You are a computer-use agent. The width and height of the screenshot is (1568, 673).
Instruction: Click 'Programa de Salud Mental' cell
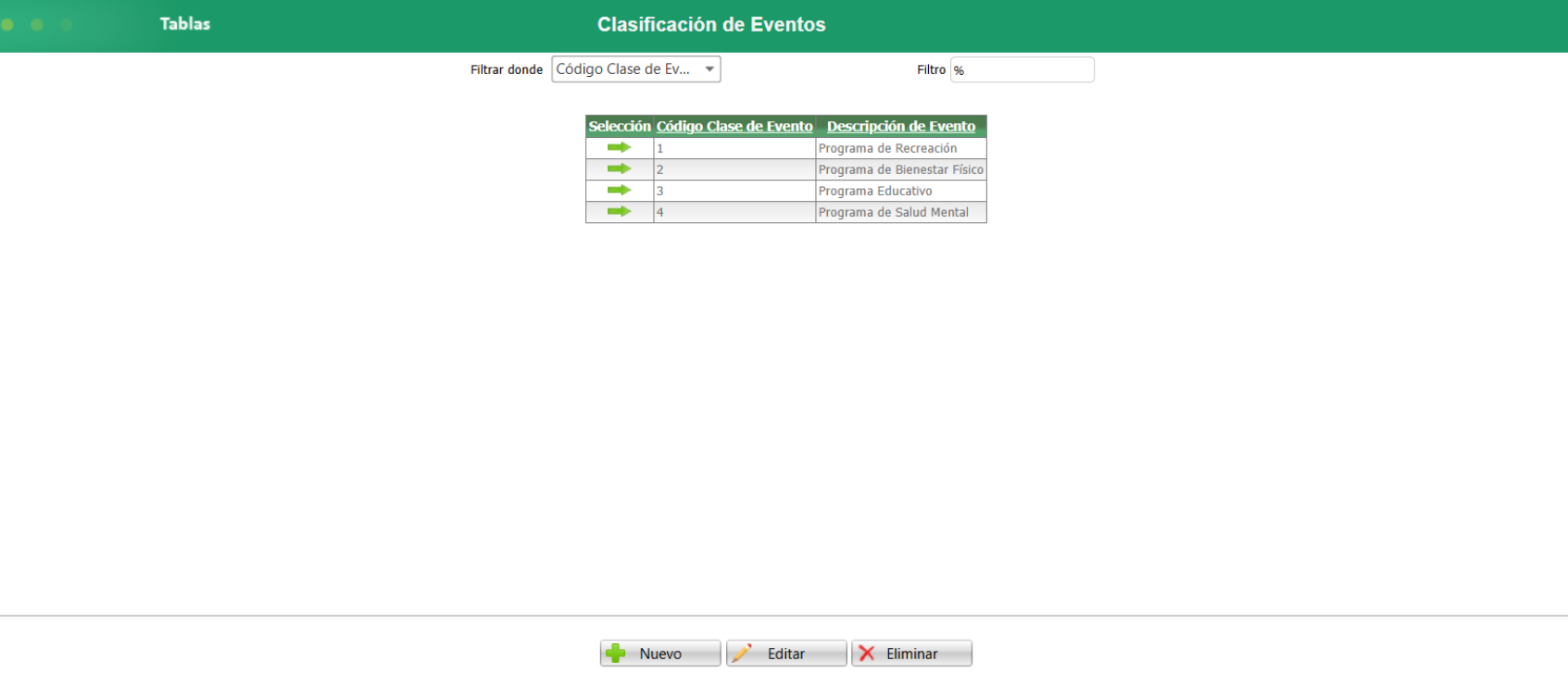[901, 212]
